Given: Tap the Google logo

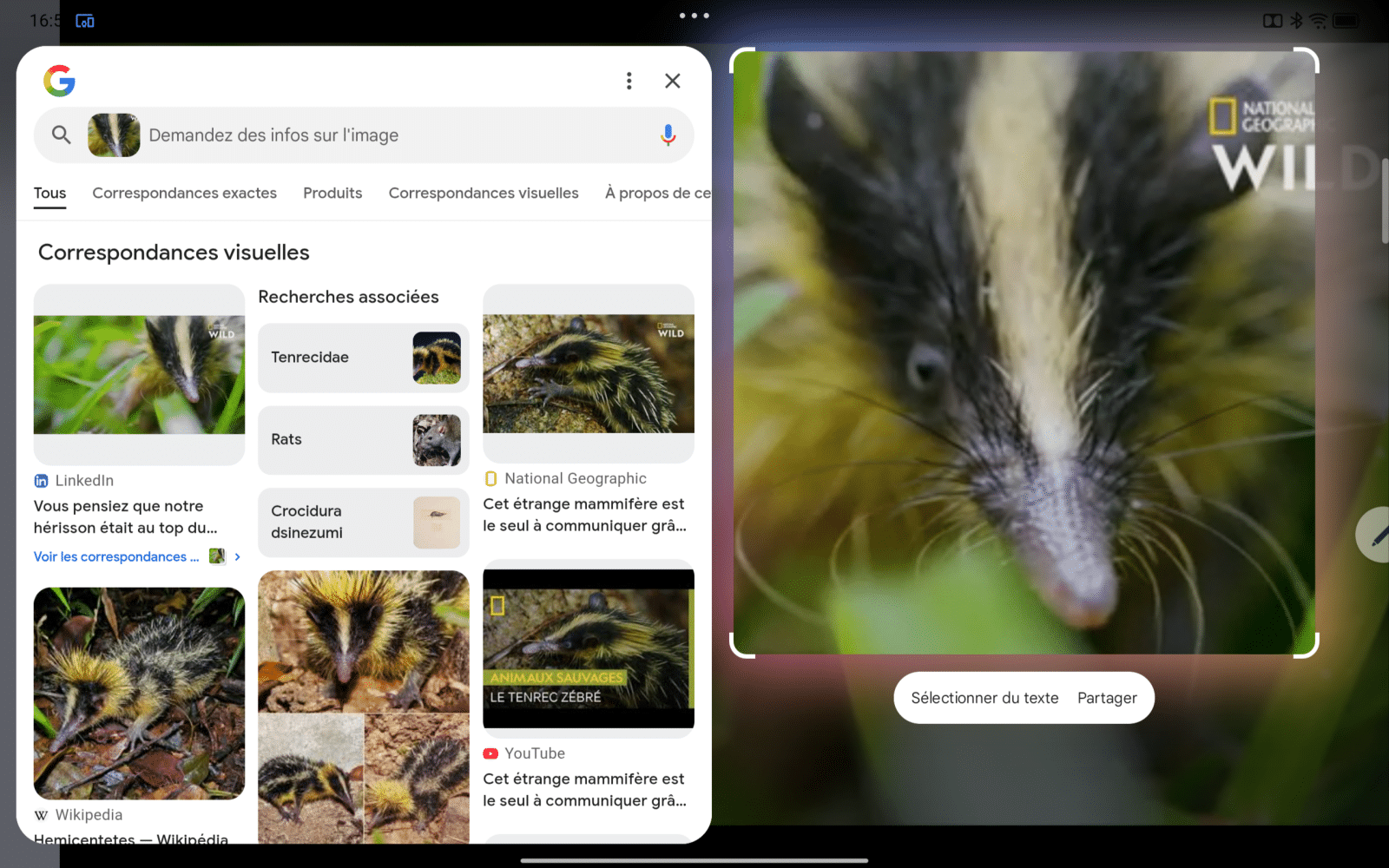Looking at the screenshot, I should tap(57, 81).
